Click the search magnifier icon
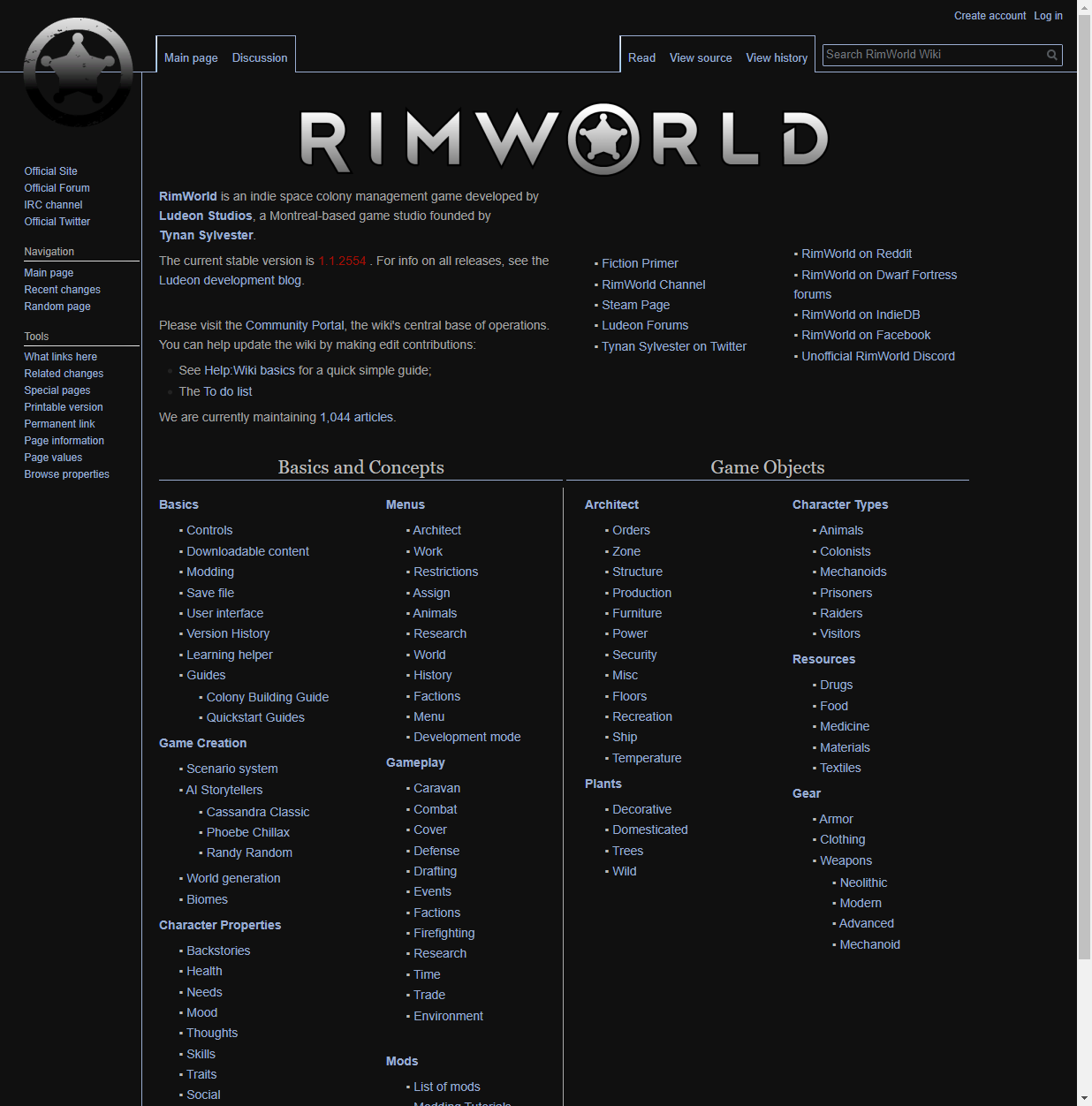Image resolution: width=1092 pixels, height=1106 pixels. (1051, 55)
